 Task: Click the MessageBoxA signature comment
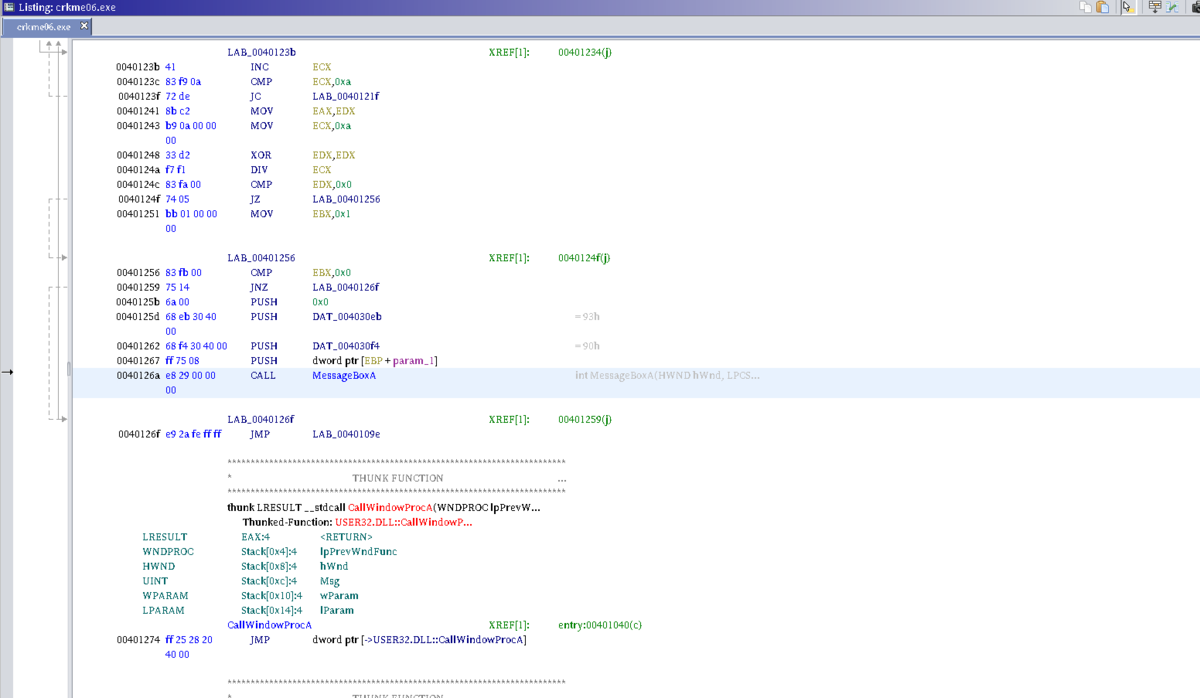click(x=668, y=375)
